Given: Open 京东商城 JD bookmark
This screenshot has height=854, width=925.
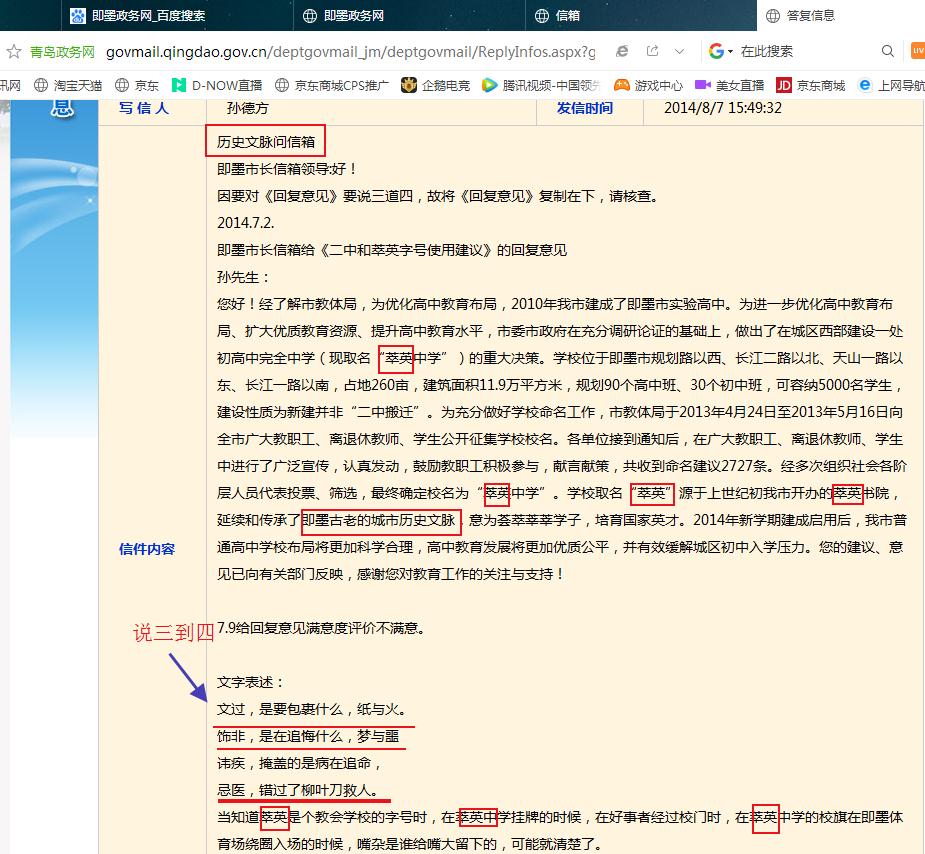Looking at the screenshot, I should click(811, 86).
